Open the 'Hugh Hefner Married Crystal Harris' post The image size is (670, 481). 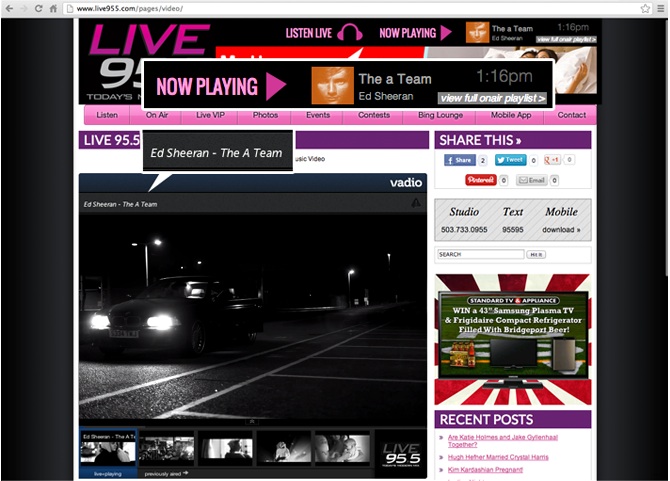pyautogui.click(x=498, y=457)
